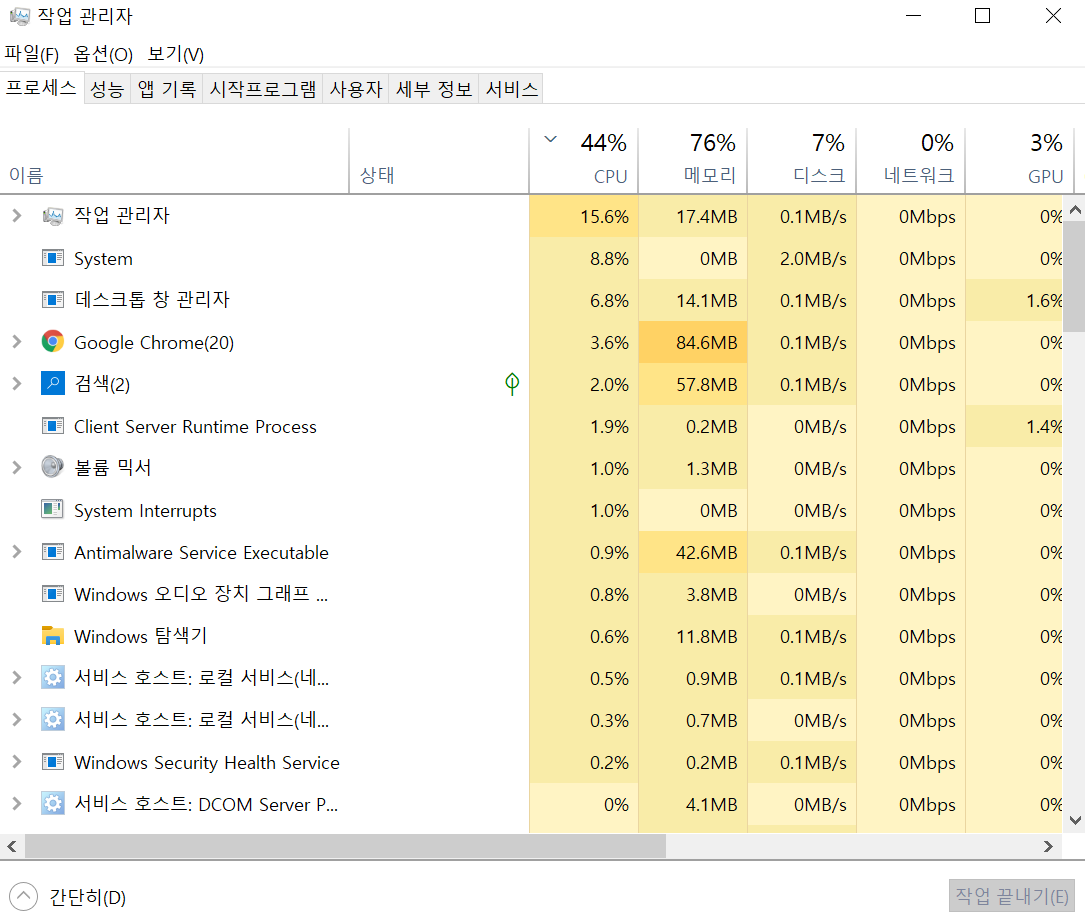The width and height of the screenshot is (1085, 924).
Task: Click the Antimalware Service Executable icon
Action: coord(53,552)
